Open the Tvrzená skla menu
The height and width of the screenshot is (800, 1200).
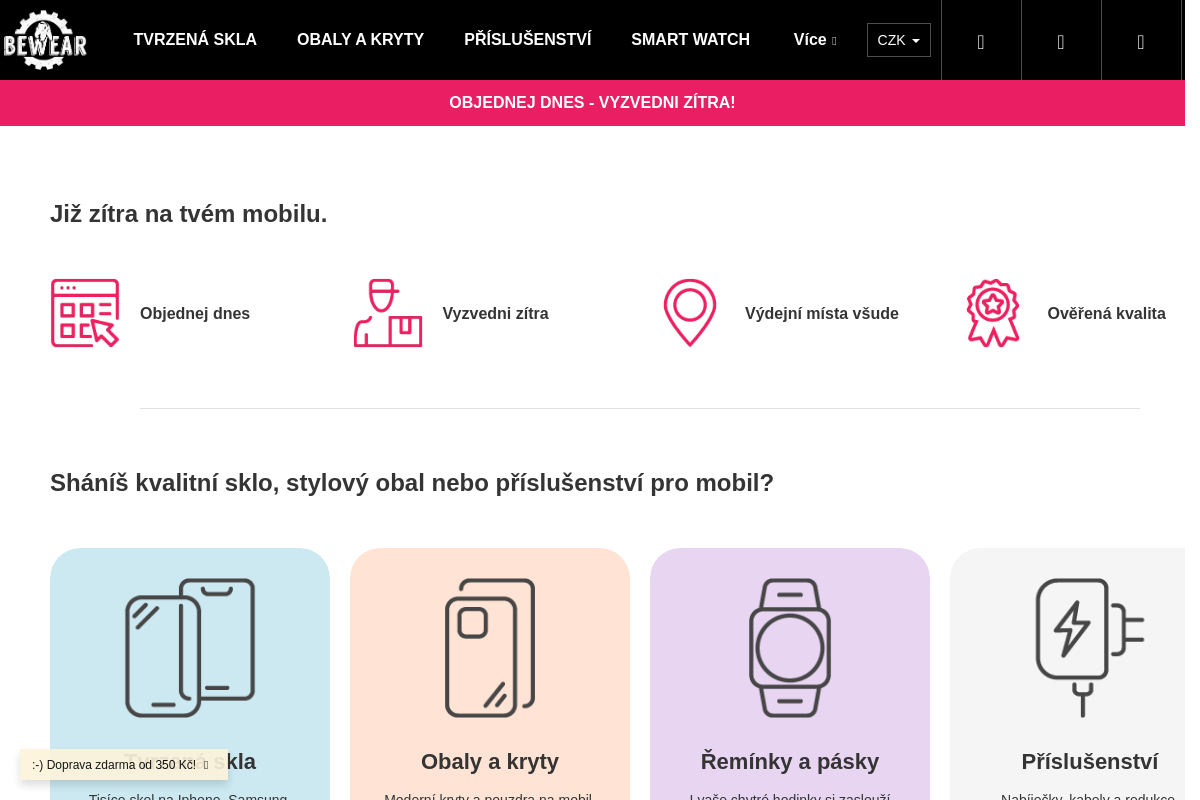tap(195, 40)
